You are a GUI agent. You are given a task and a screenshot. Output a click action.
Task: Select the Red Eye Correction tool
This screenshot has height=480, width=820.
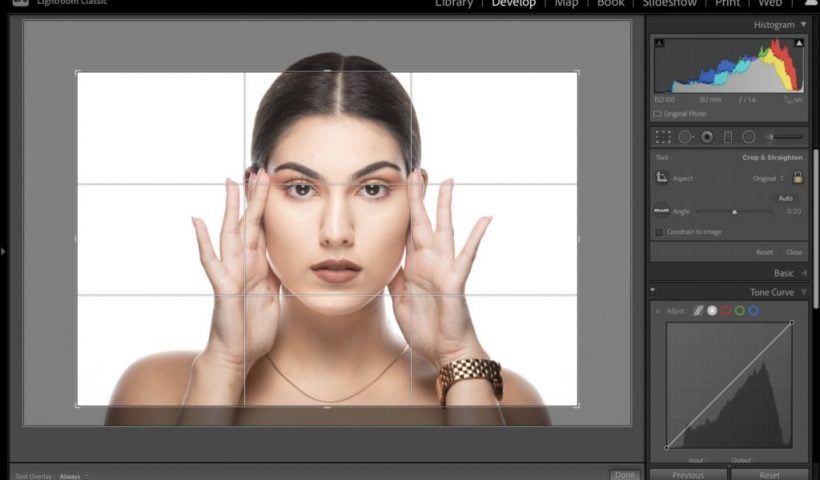pyautogui.click(x=707, y=137)
